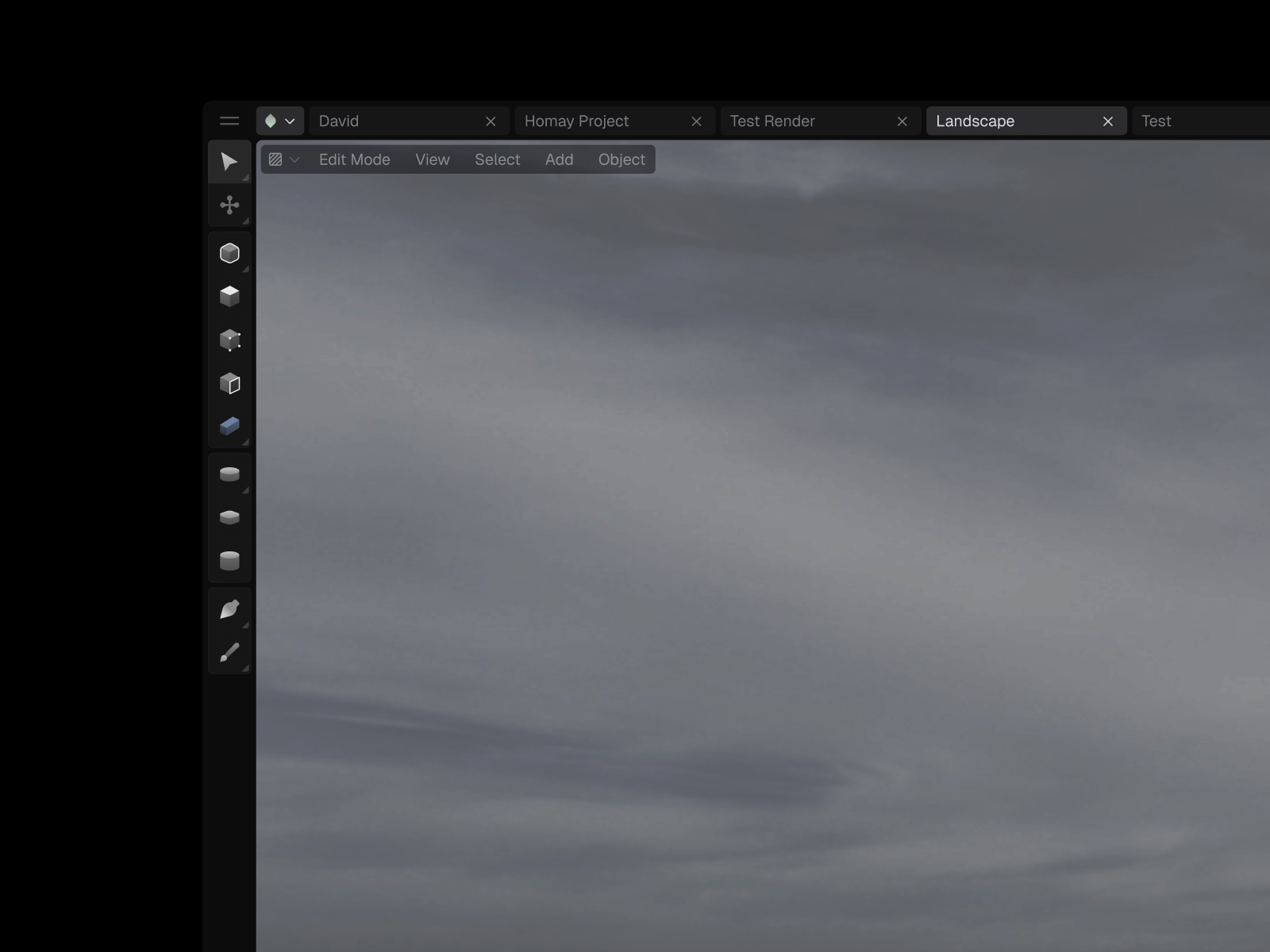The width and height of the screenshot is (1270, 952).
Task: Expand the workspace gem icon dropdown
Action: 279,121
